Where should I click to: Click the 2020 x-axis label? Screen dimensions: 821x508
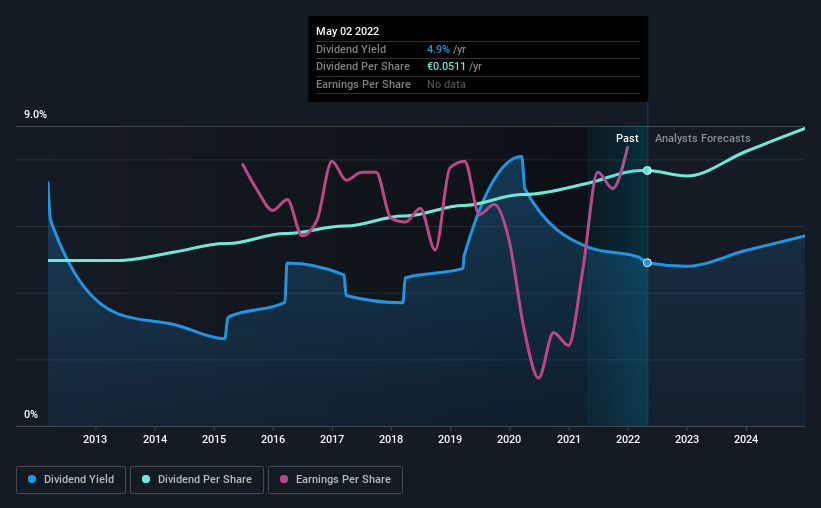509,439
